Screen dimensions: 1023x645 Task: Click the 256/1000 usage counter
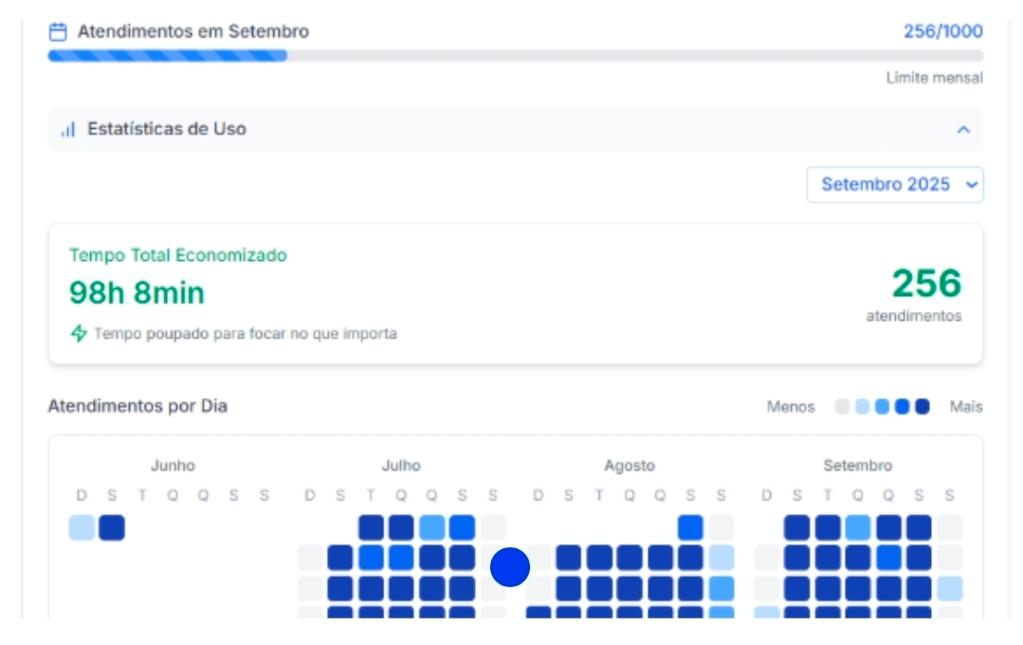point(942,32)
